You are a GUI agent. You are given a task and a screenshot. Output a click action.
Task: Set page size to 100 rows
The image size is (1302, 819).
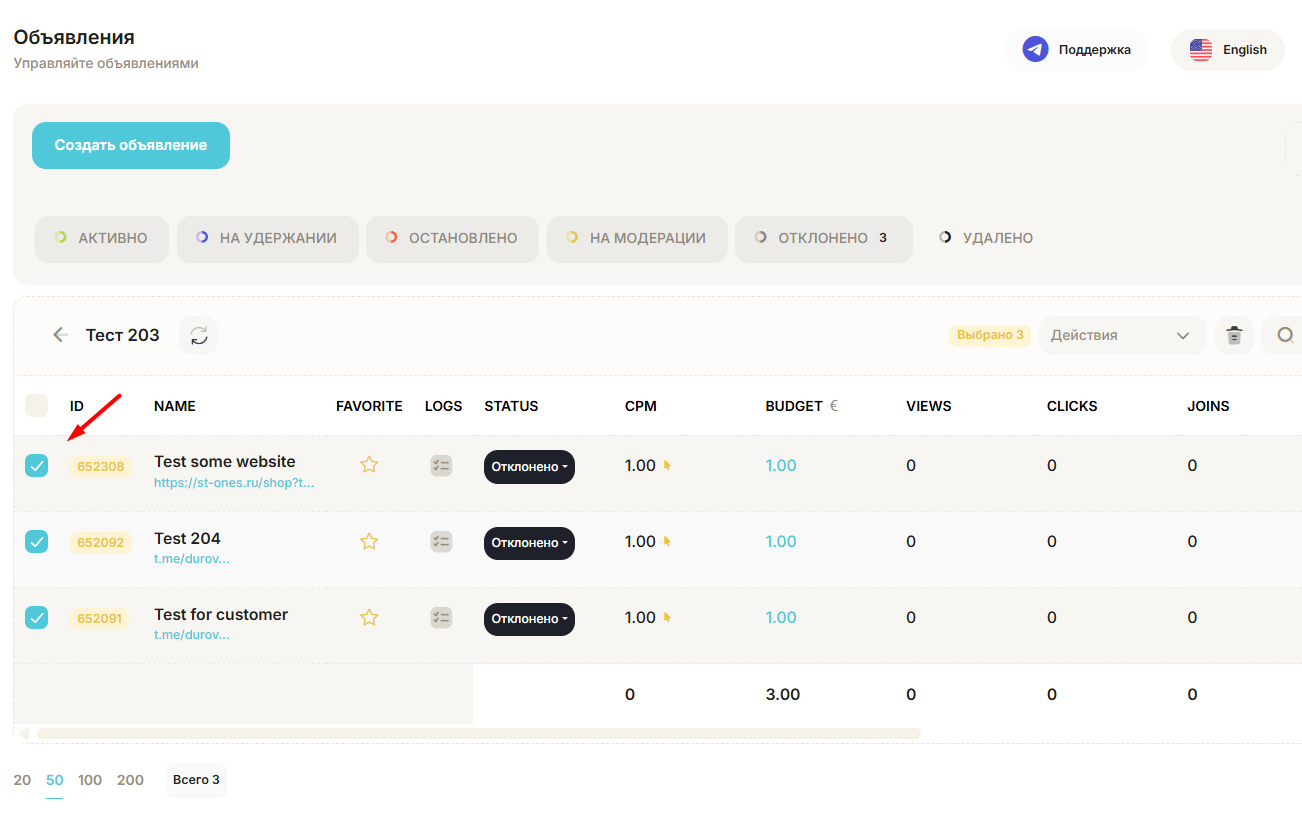click(x=90, y=780)
